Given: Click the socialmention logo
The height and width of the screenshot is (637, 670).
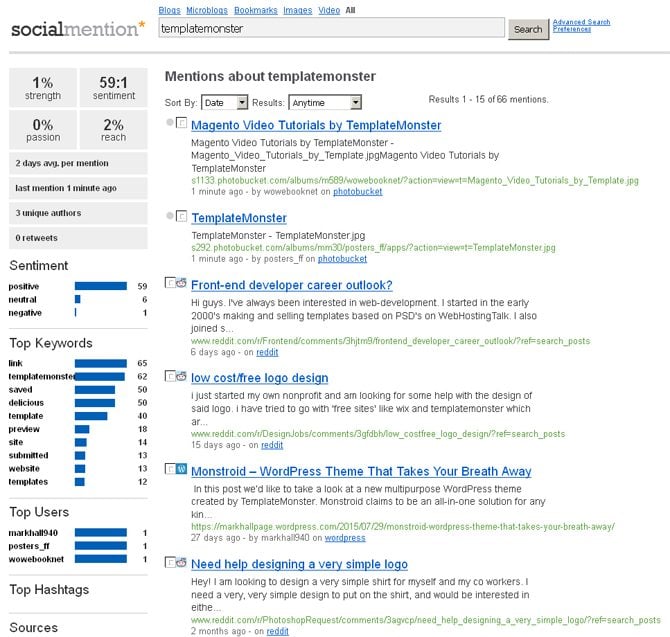Looking at the screenshot, I should 78,28.
